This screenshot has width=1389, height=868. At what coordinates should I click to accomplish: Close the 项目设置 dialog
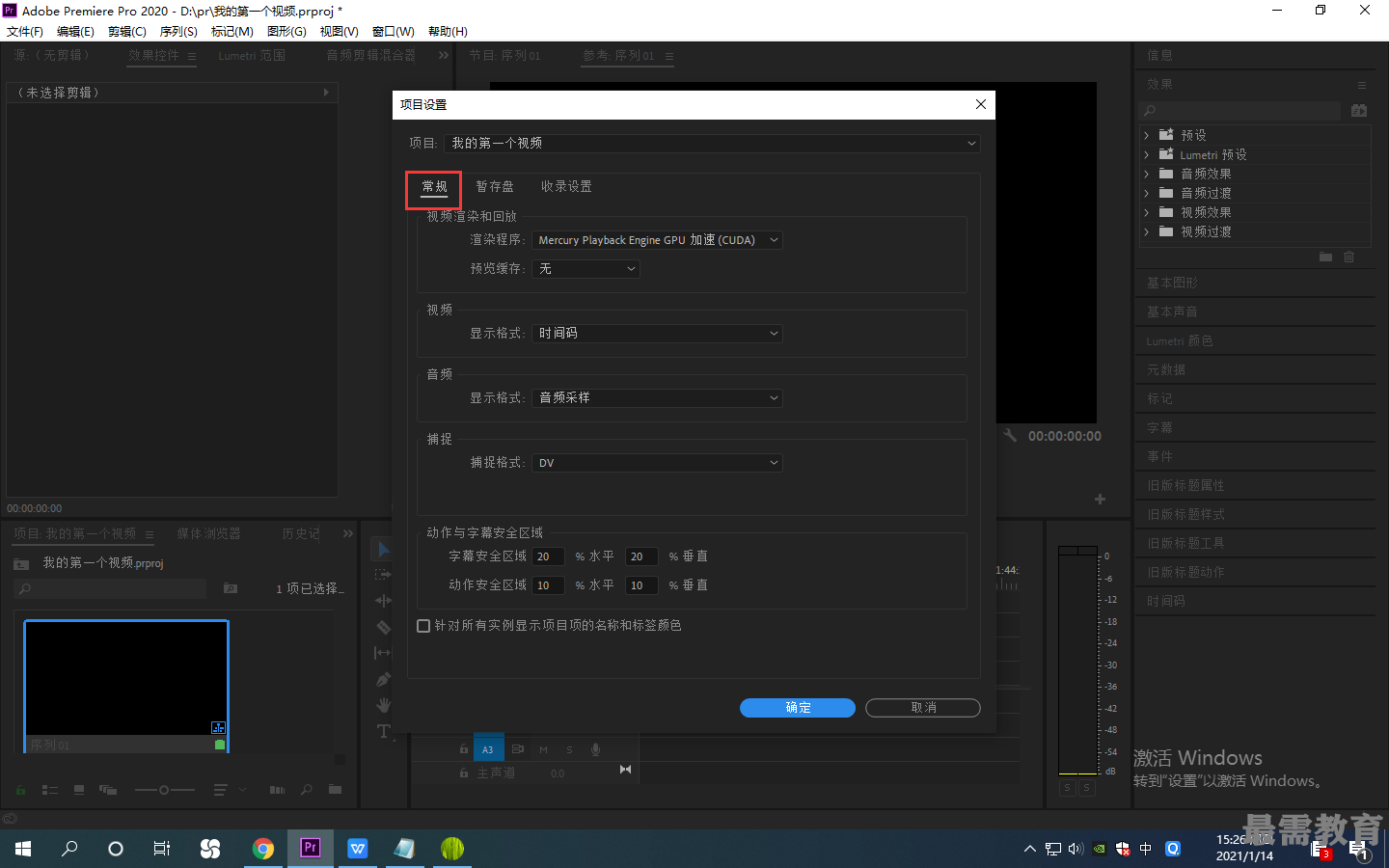click(x=981, y=104)
